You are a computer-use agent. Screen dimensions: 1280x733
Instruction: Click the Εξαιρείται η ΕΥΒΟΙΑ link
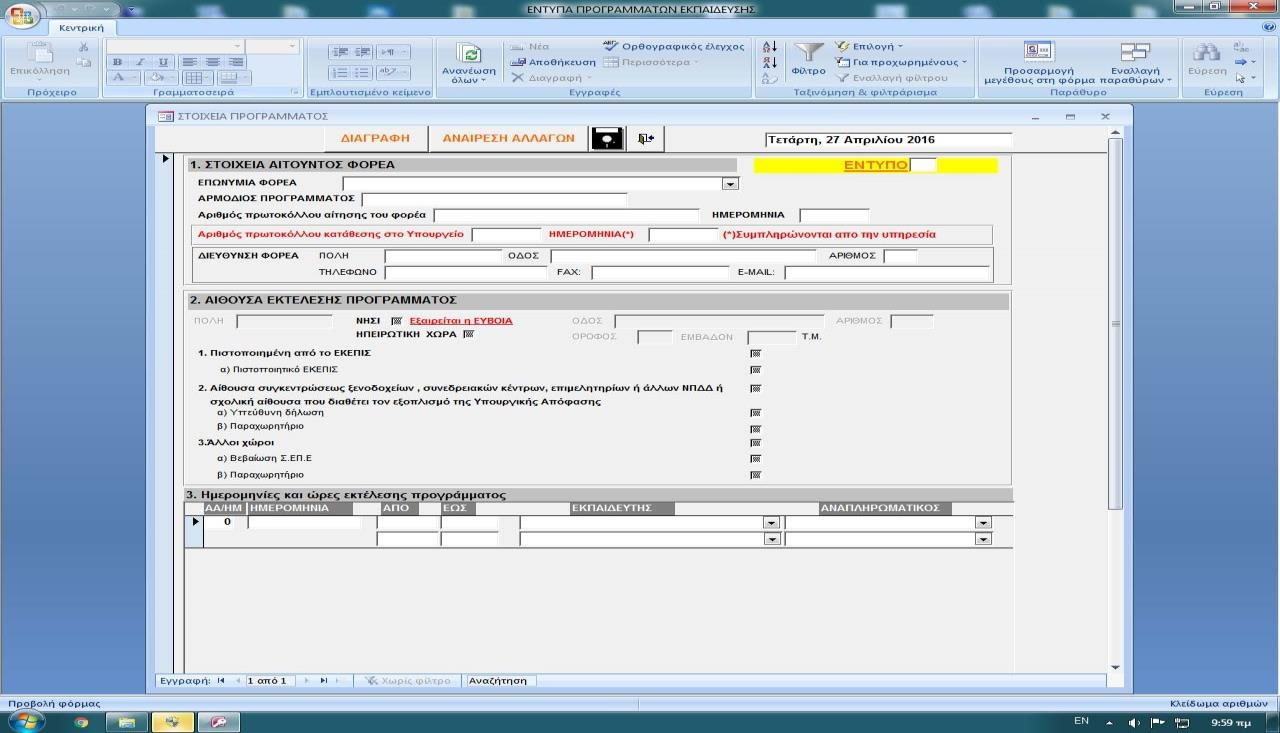pyautogui.click(x=461, y=321)
